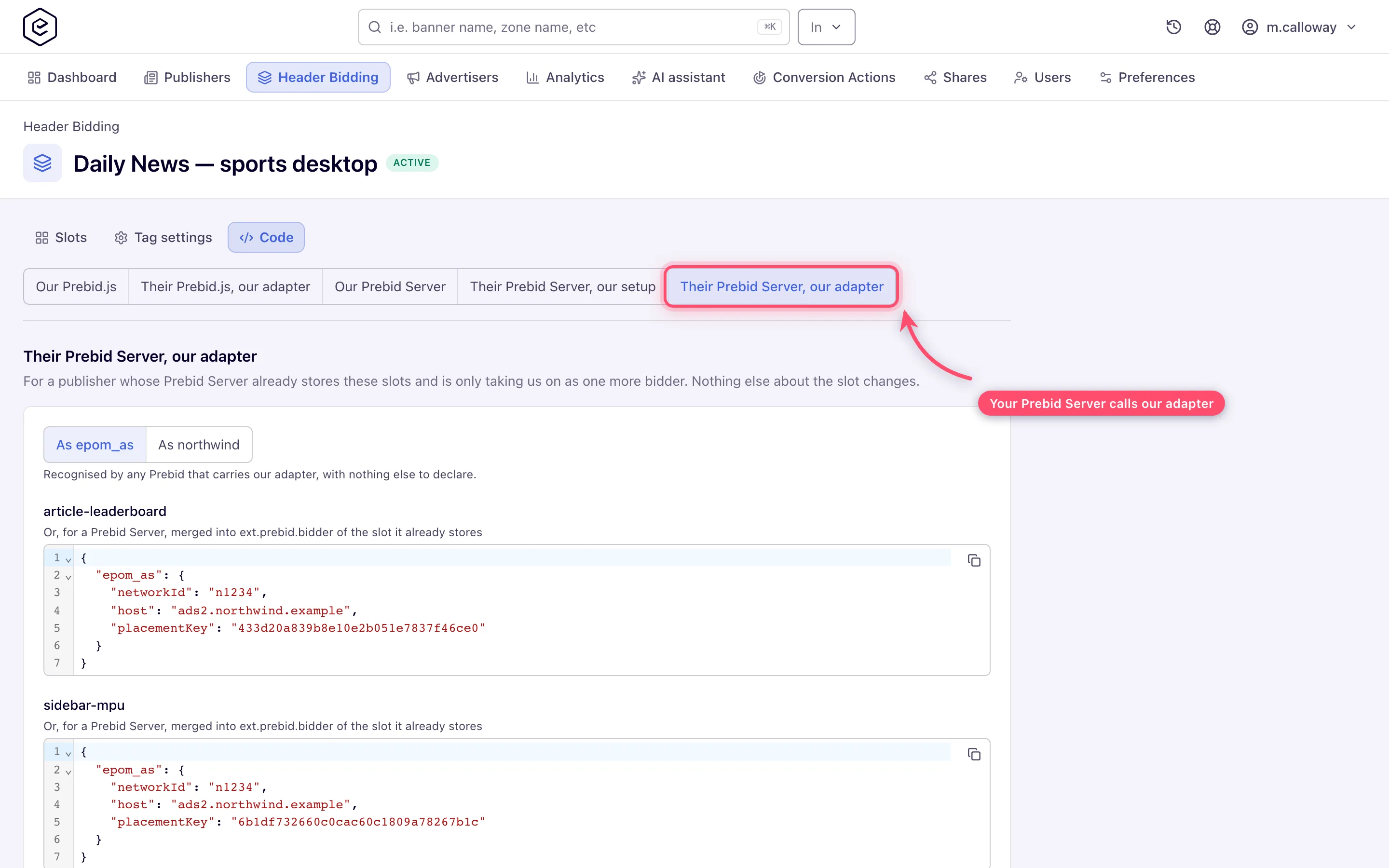Click the Header Bidding breadcrumb
This screenshot has height=868, width=1389.
(x=71, y=126)
